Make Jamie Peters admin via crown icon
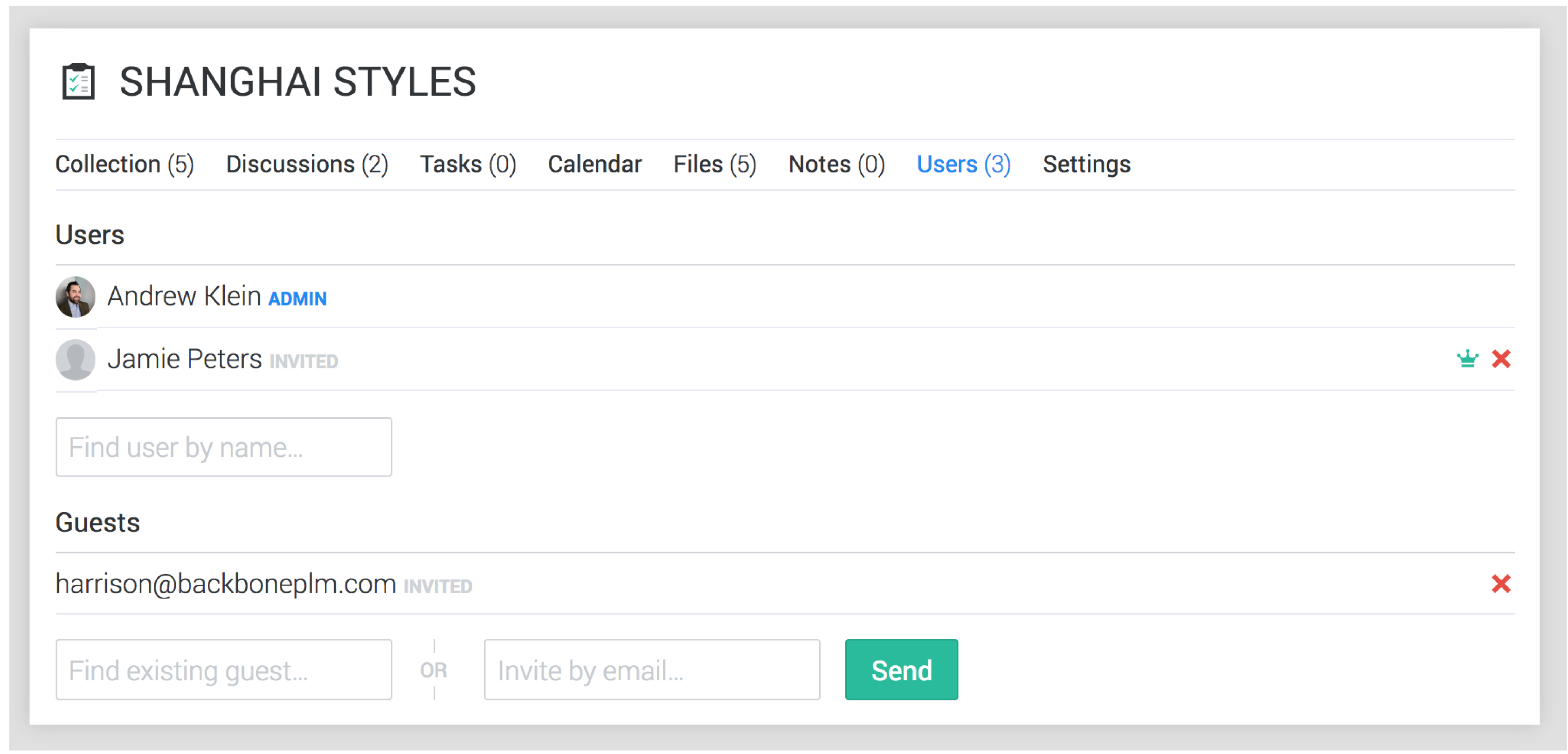The image size is (1568, 754). tap(1467, 359)
